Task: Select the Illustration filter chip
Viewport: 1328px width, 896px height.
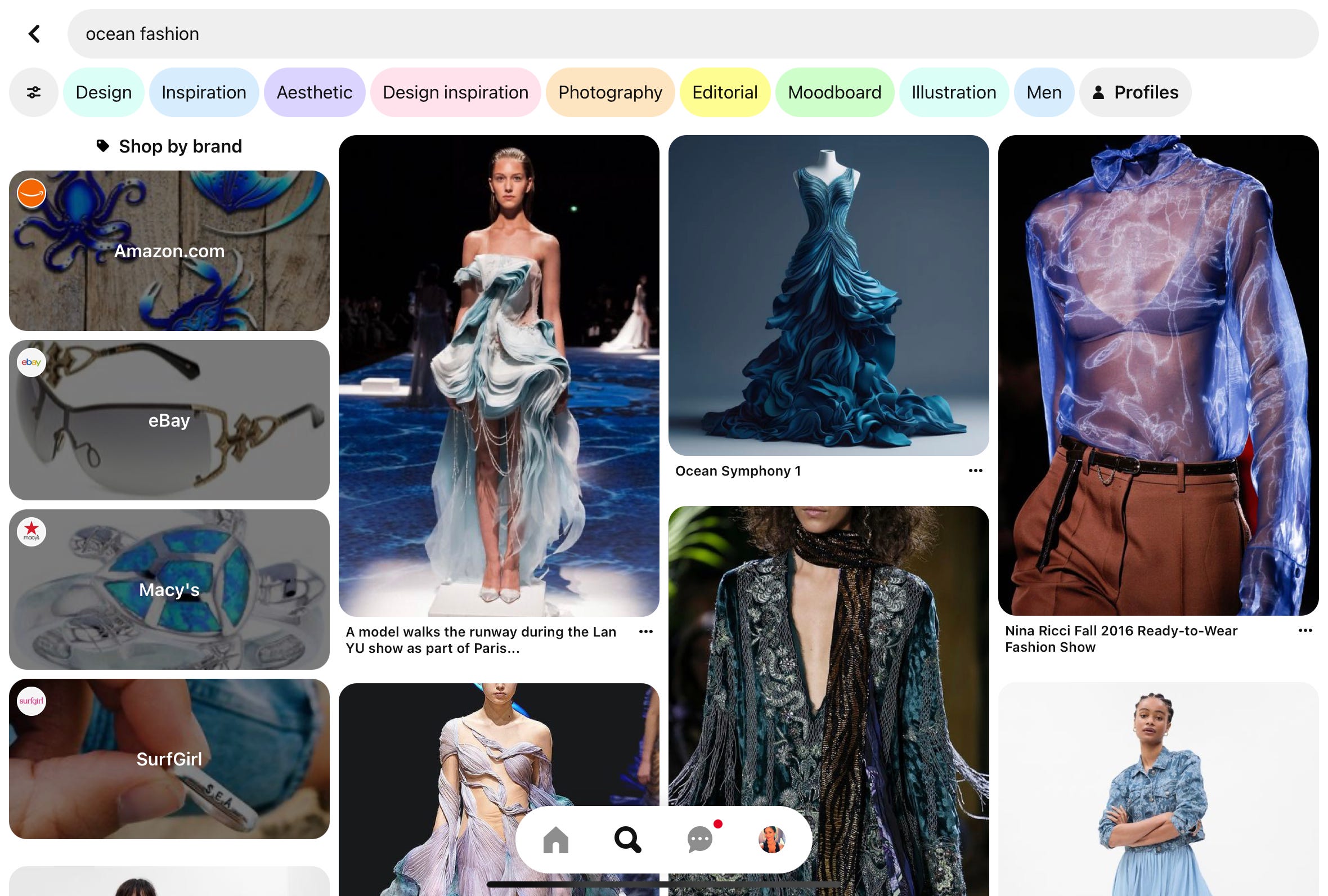Action: [x=954, y=92]
